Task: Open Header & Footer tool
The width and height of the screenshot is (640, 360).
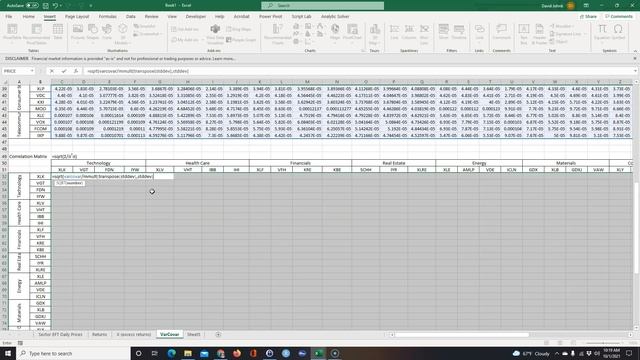Action: [539, 33]
